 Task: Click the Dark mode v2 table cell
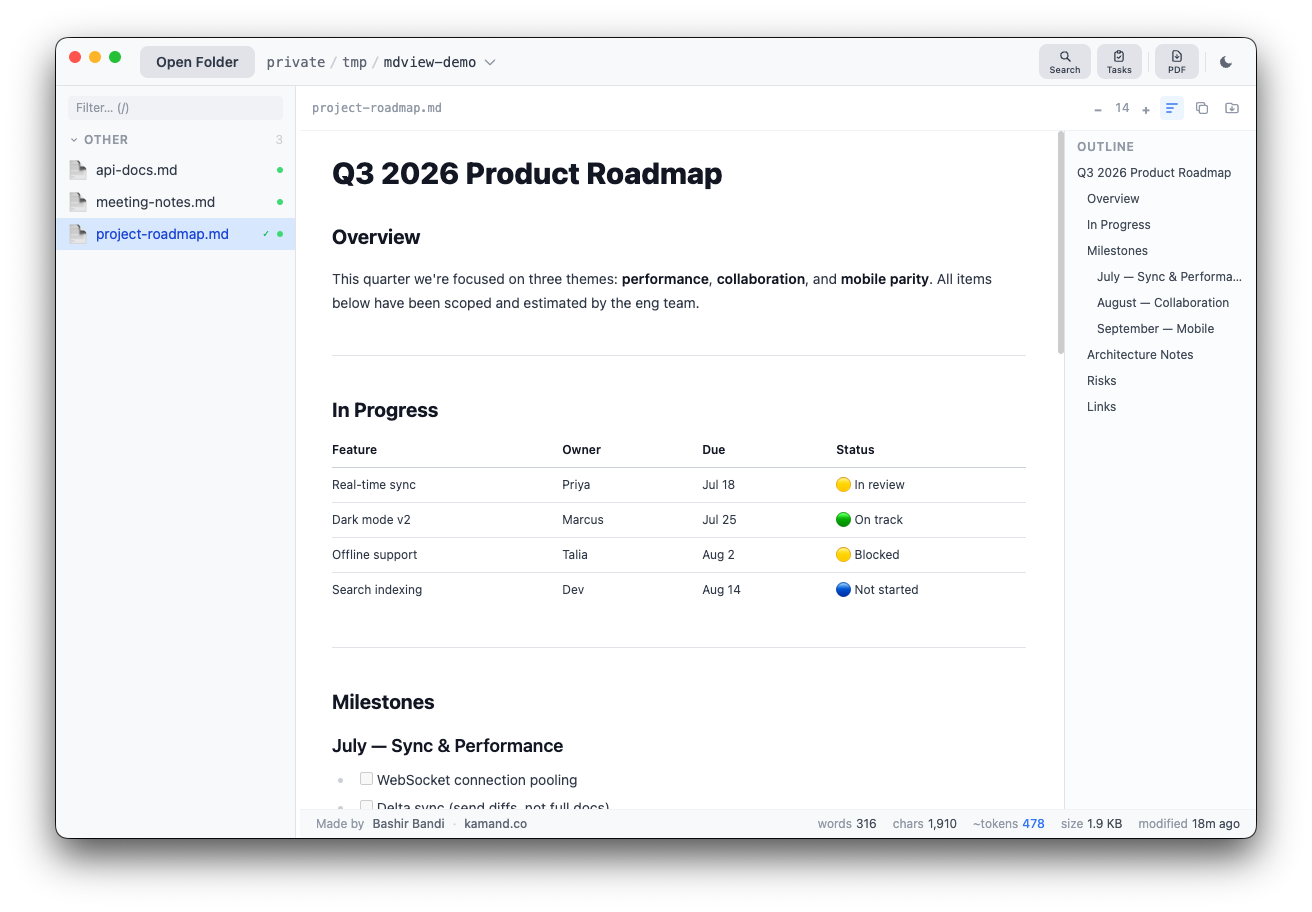coord(371,520)
